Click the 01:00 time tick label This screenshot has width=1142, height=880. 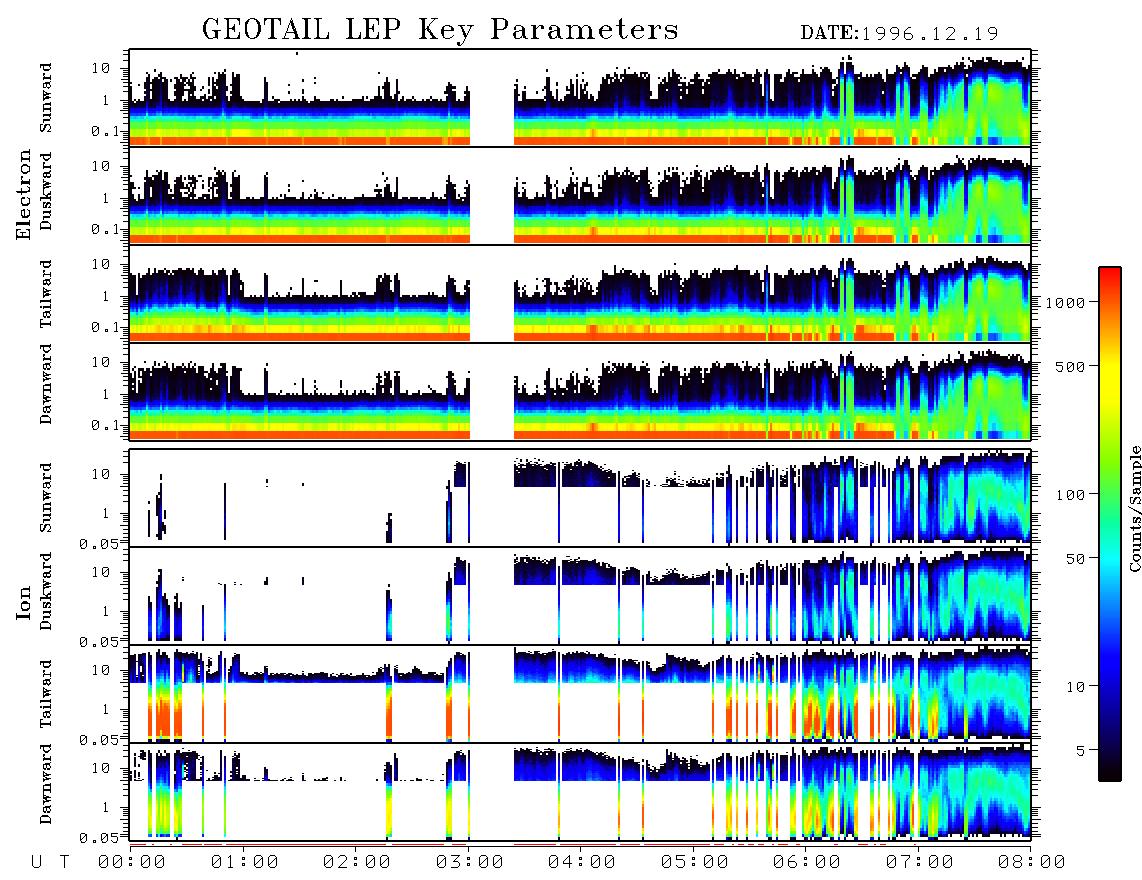pos(244,863)
